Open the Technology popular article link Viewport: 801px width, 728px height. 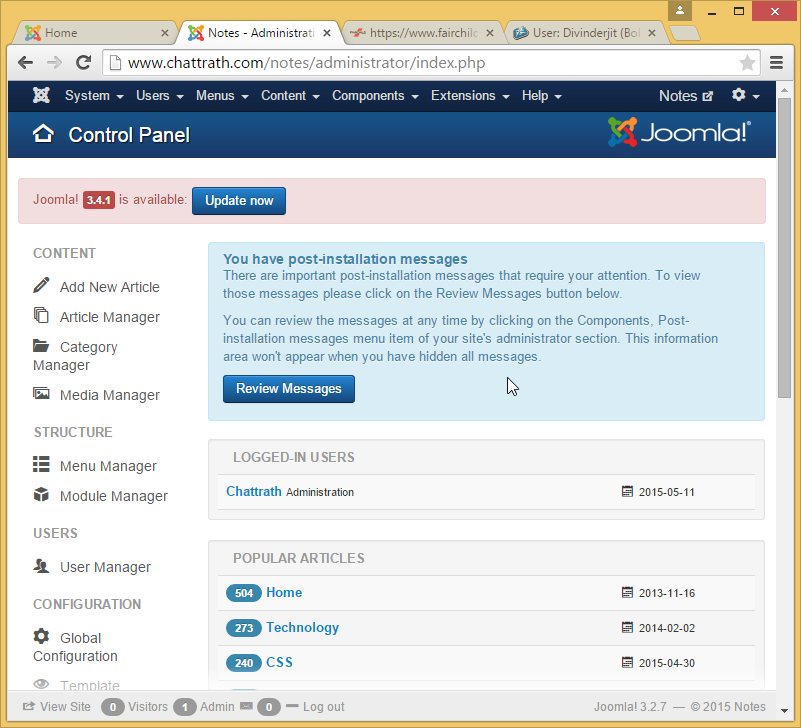click(302, 627)
